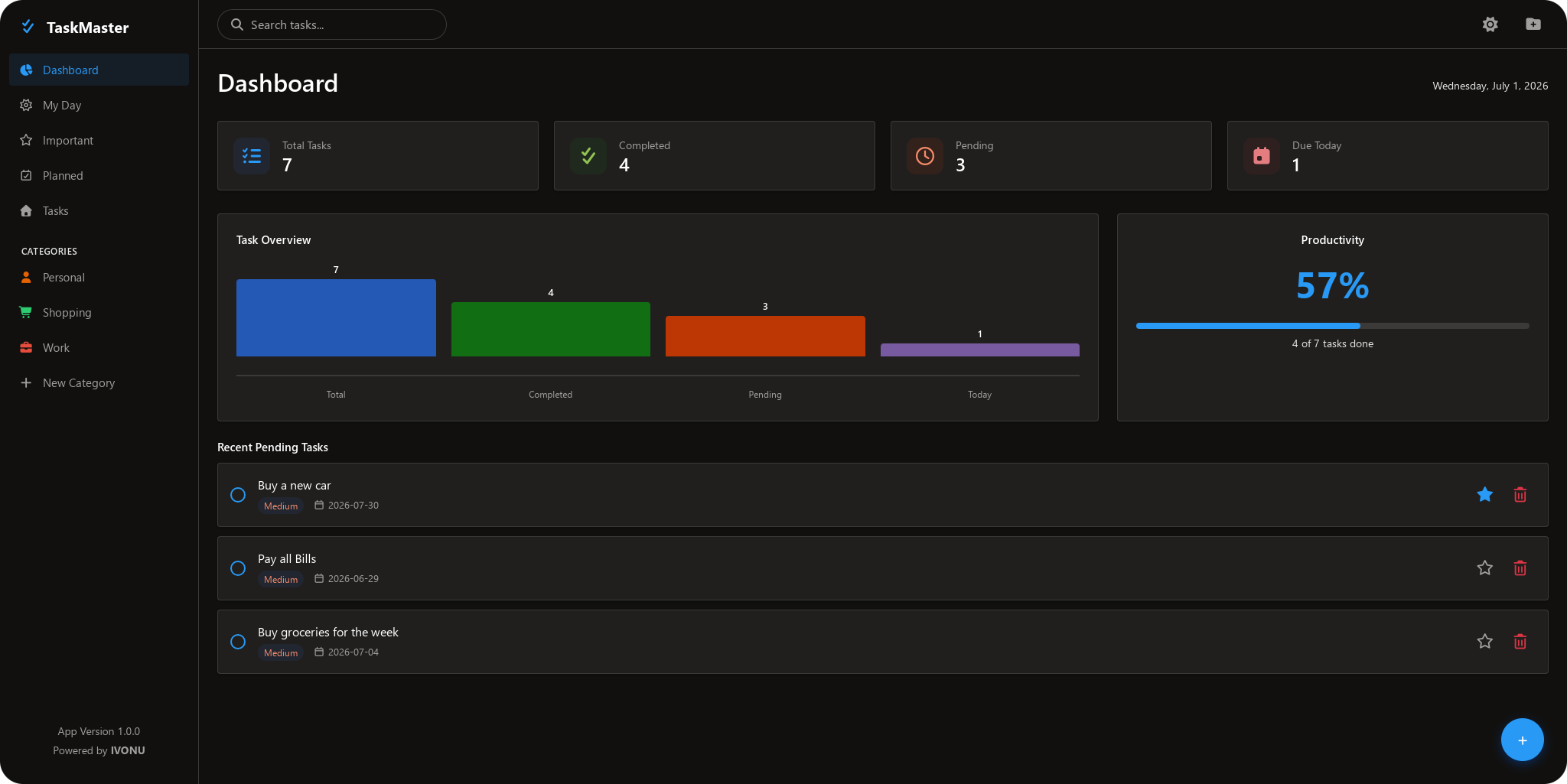Click the Total Tasks list icon
The image size is (1567, 784).
(252, 156)
